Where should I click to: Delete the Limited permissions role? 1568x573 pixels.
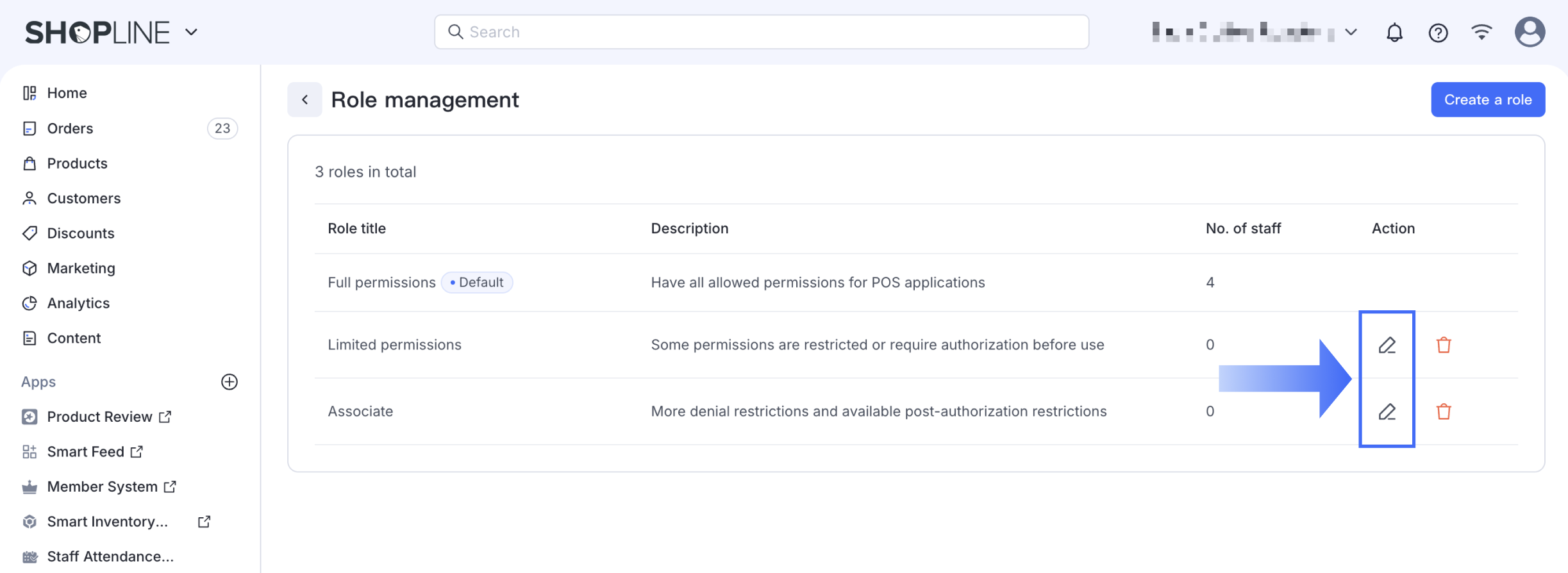pos(1444,345)
